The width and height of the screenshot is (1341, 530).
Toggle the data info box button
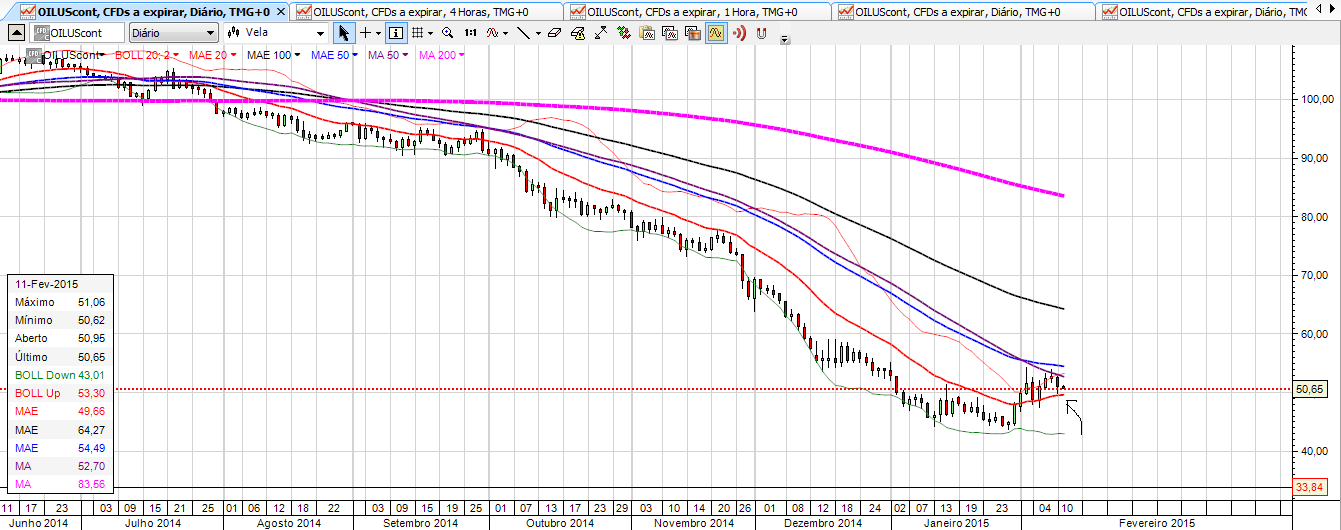[x=395, y=33]
